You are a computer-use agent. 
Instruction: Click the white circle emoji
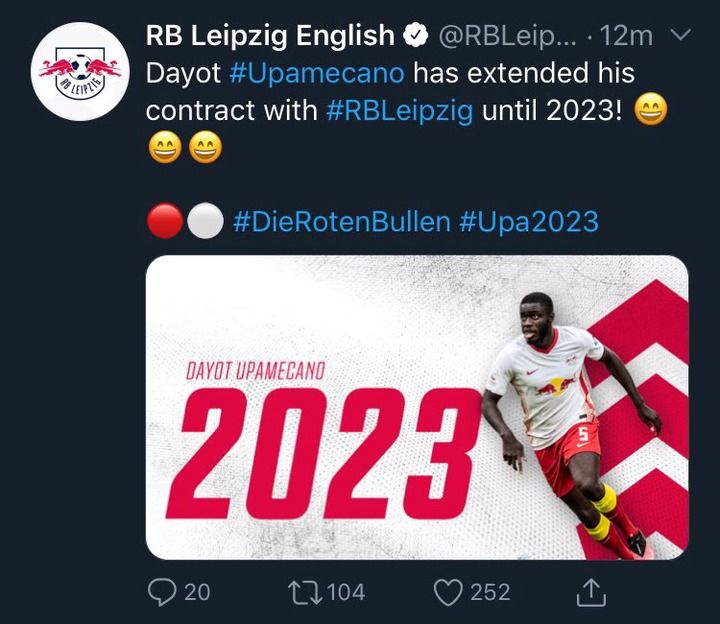[205, 221]
